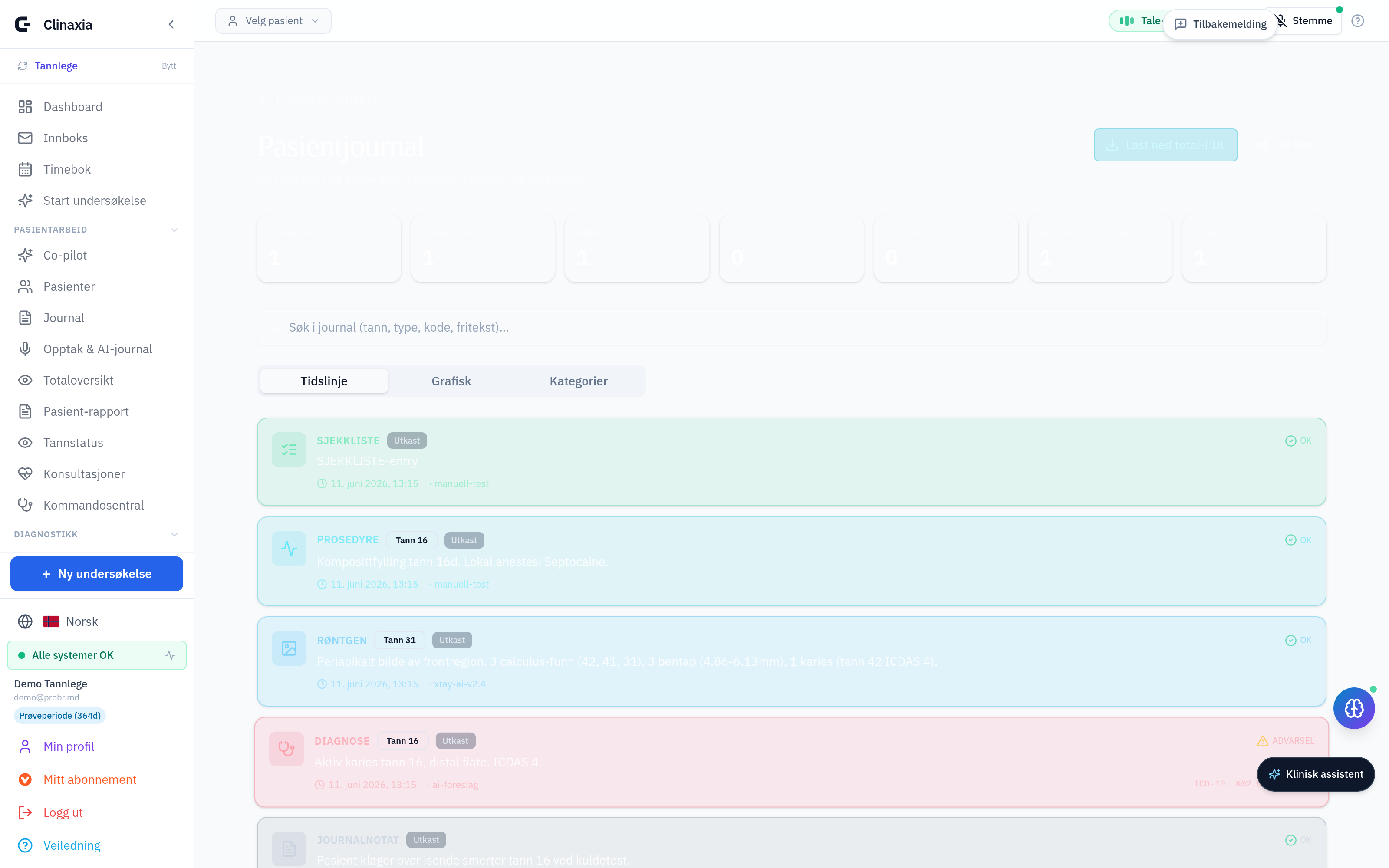Open the Co-pilot section
The height and width of the screenshot is (868, 1389).
[x=96, y=255]
